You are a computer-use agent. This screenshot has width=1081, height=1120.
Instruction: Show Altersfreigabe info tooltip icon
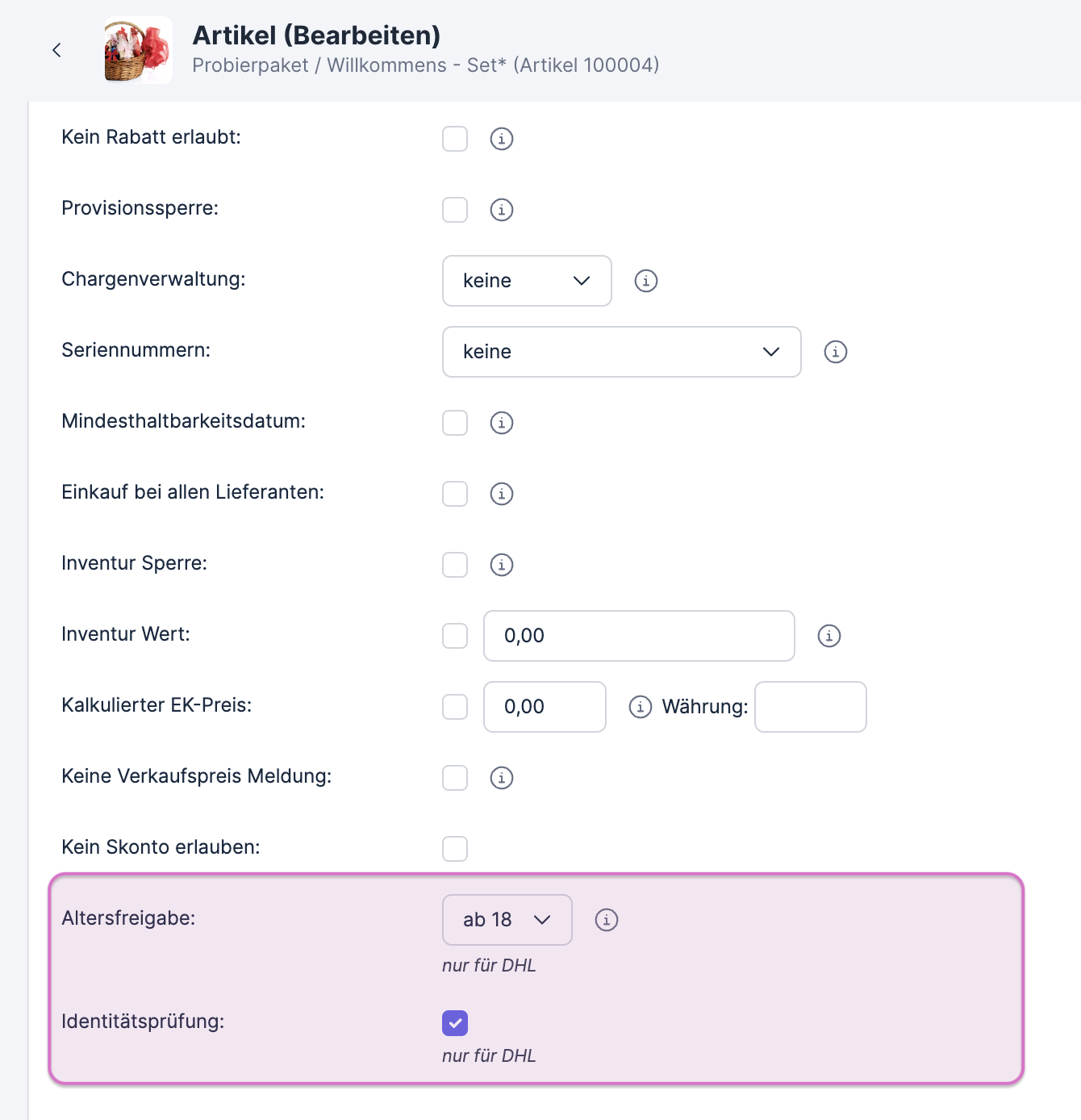607,920
